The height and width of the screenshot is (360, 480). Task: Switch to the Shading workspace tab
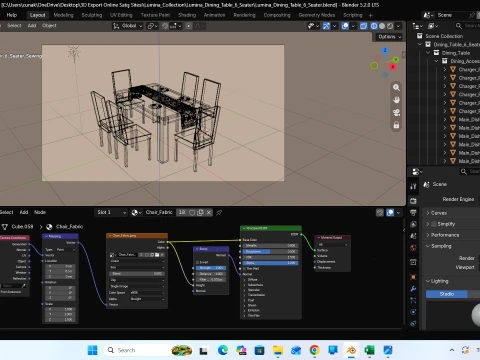(187, 15)
